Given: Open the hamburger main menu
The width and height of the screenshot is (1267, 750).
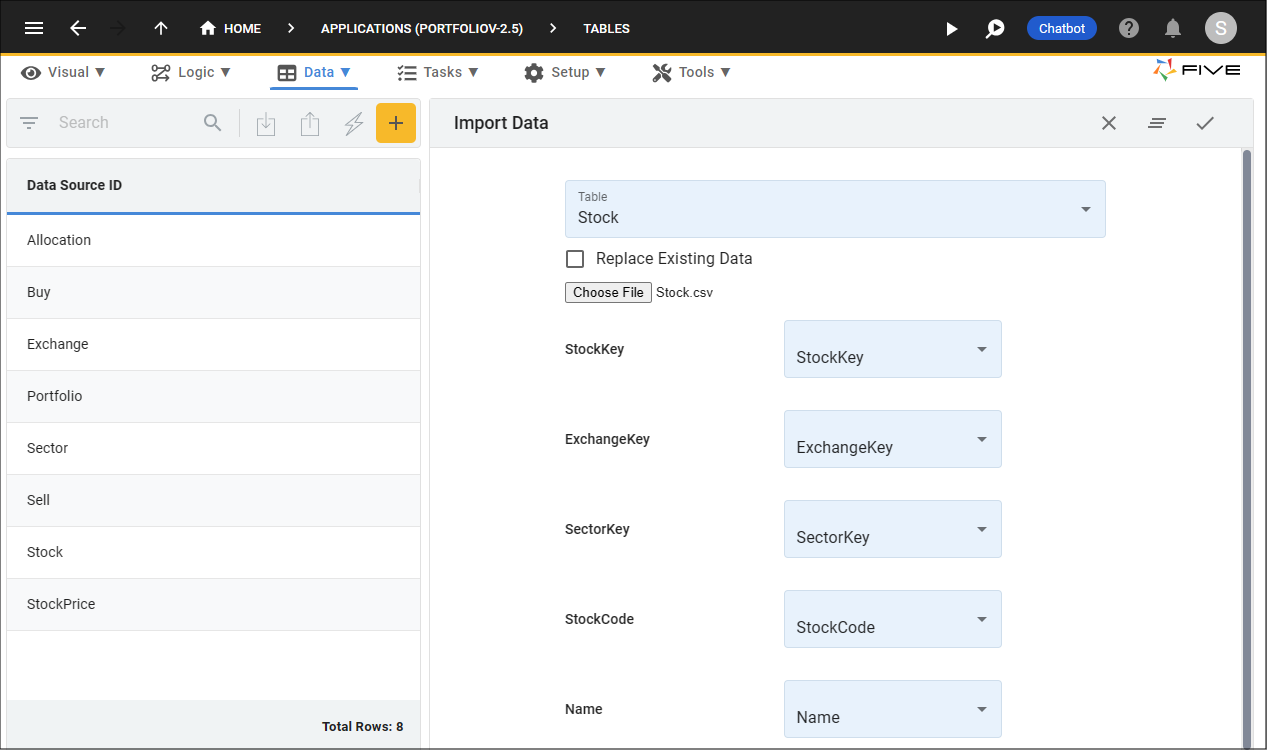Looking at the screenshot, I should pyautogui.click(x=34, y=28).
